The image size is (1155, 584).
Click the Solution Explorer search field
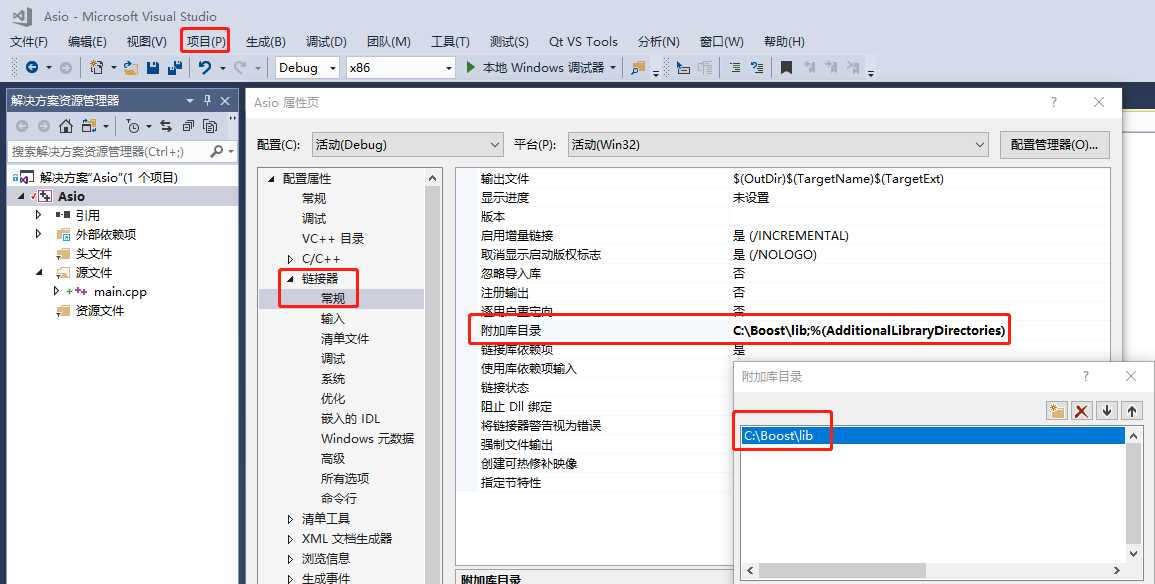[108, 151]
